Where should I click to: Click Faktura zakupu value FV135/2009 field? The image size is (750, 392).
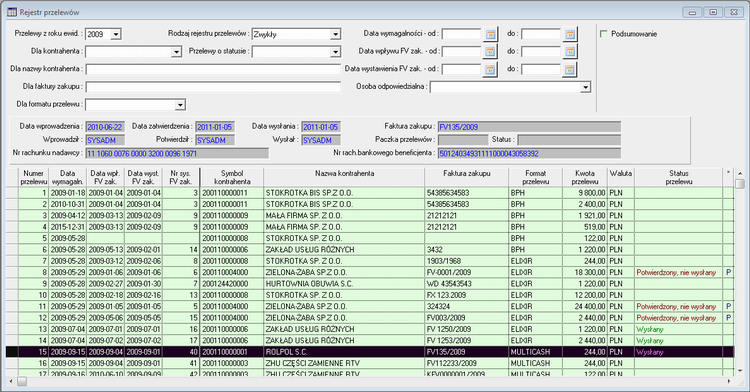[529, 127]
